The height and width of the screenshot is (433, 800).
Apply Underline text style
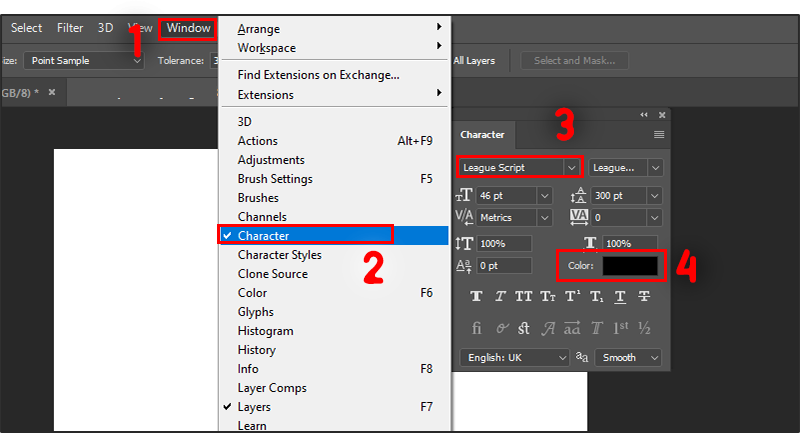click(620, 296)
